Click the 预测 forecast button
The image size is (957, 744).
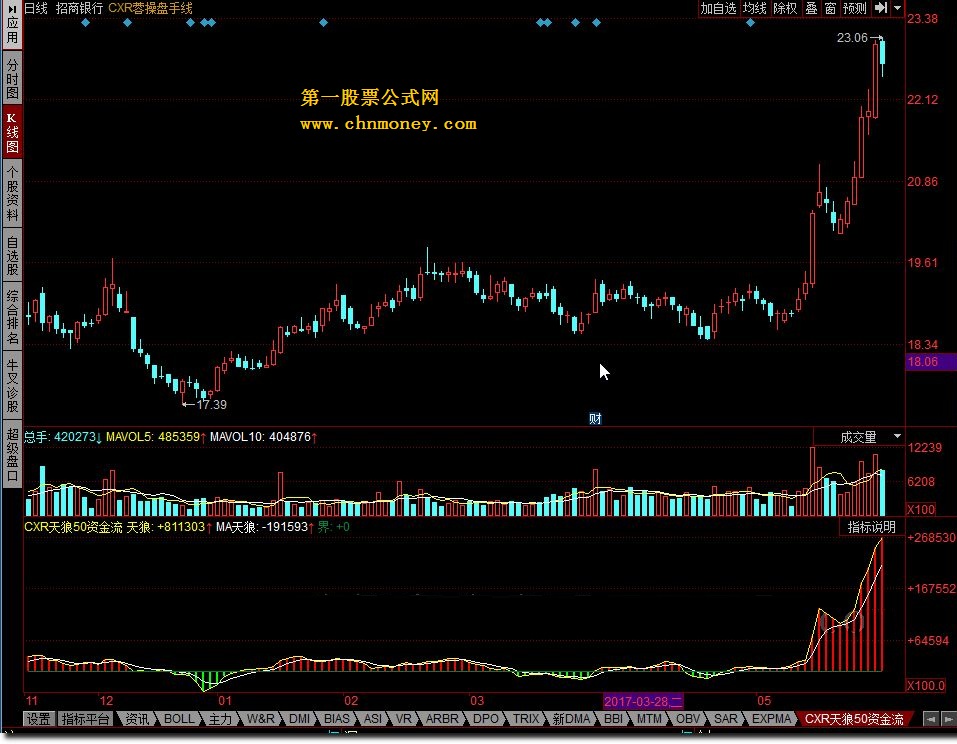pyautogui.click(x=854, y=8)
